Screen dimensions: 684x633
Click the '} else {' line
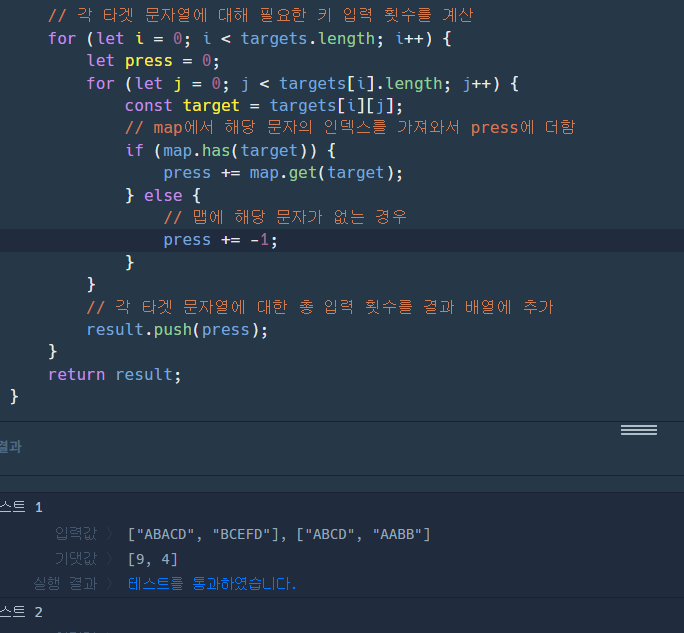click(163, 195)
